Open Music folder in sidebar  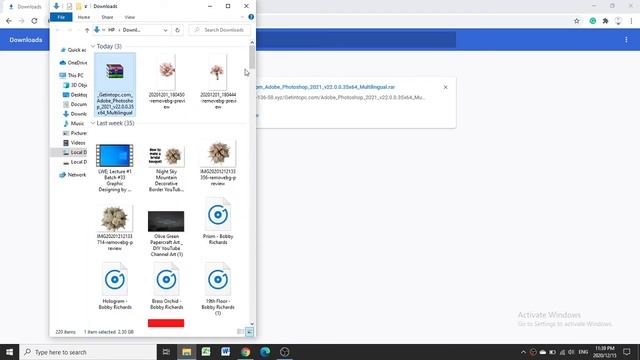tap(74, 123)
